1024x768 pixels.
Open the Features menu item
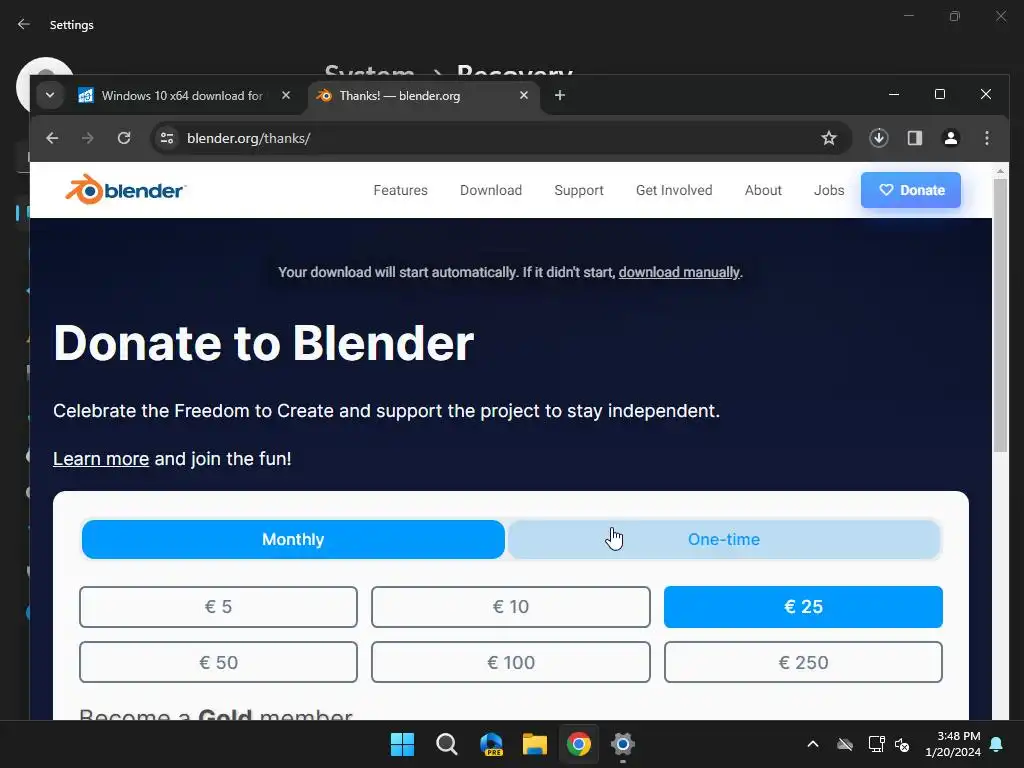tap(400, 190)
